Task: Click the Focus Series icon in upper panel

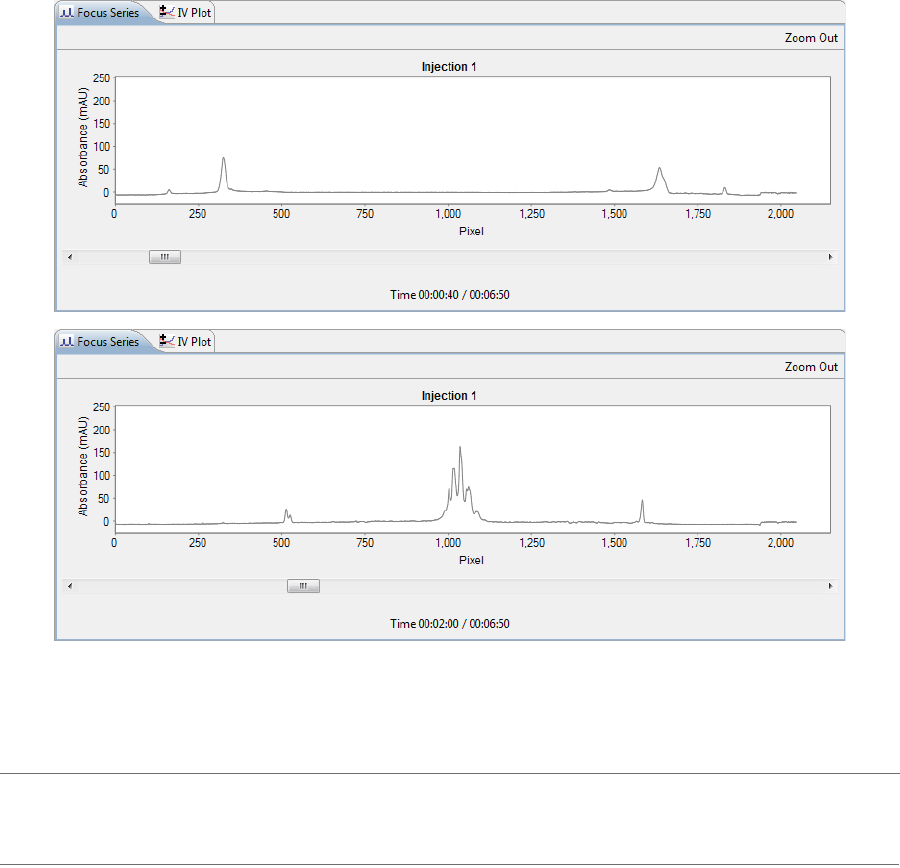Action: click(67, 12)
